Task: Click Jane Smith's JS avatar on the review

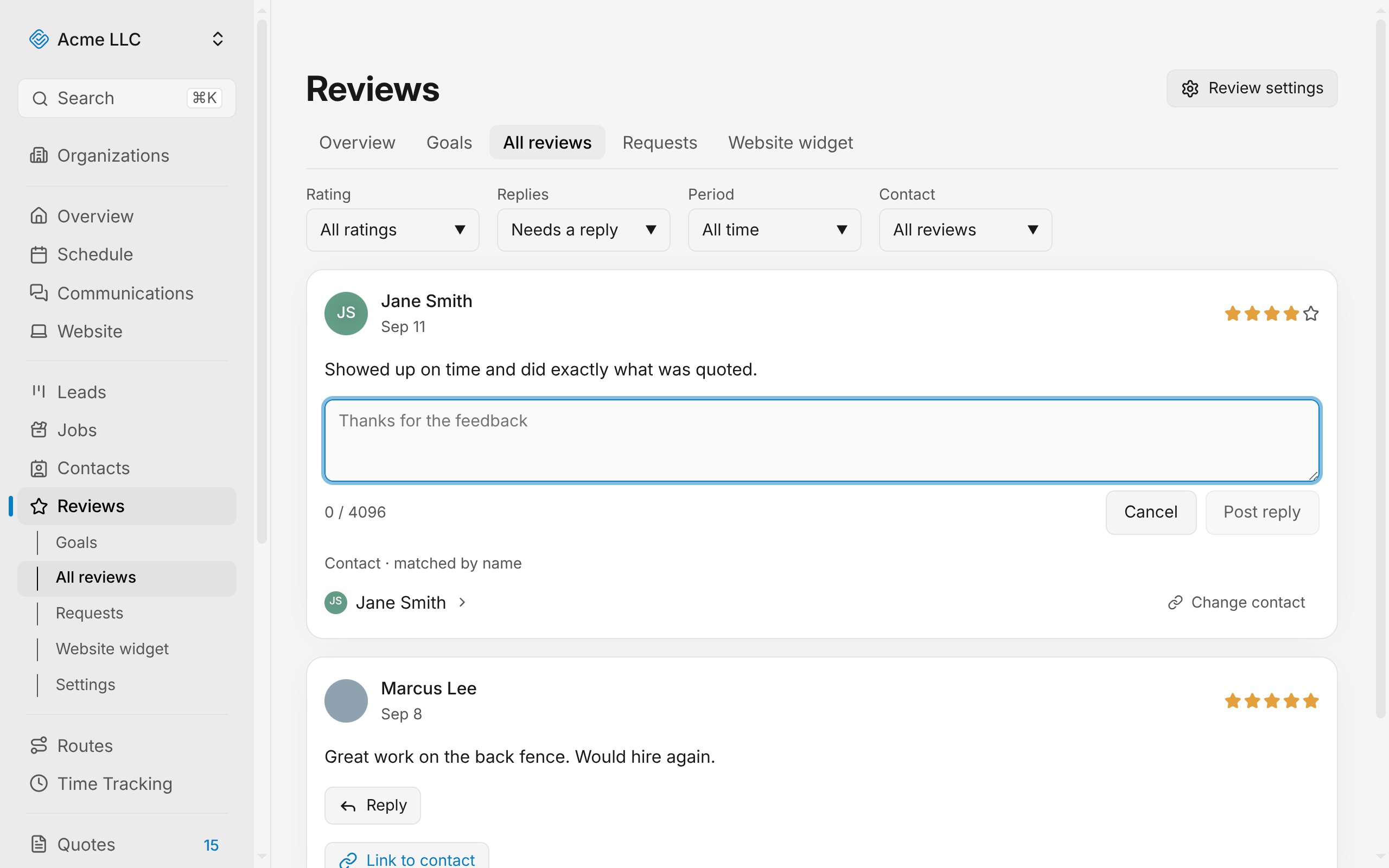Action: click(x=346, y=314)
